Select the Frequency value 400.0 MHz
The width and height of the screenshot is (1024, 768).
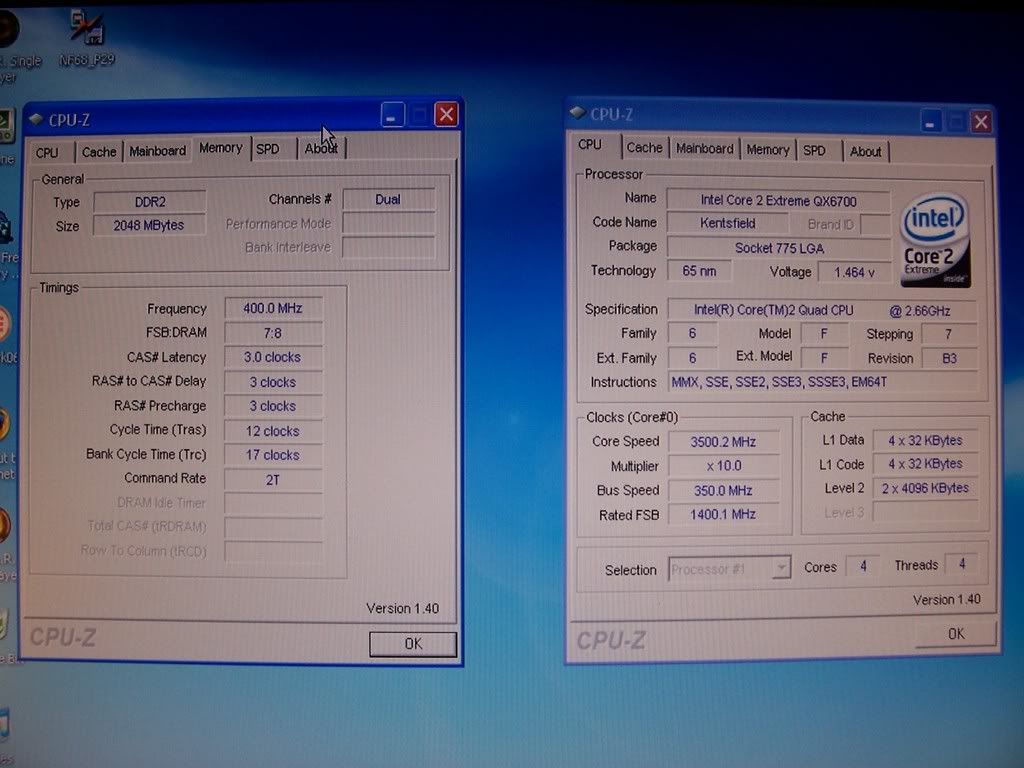tap(273, 308)
